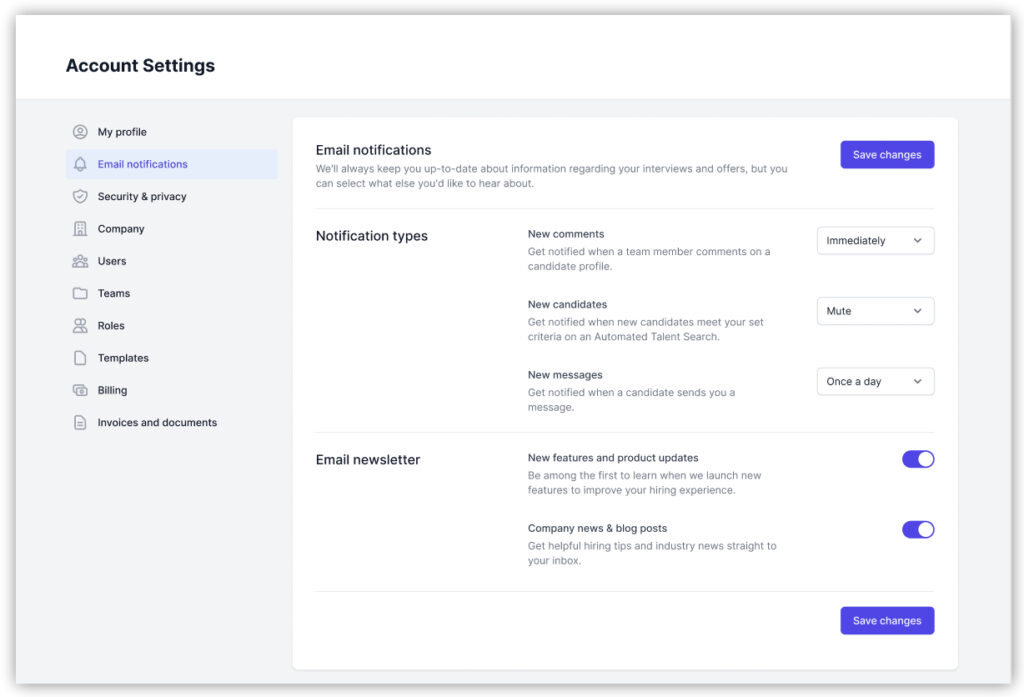The height and width of the screenshot is (697, 1024).
Task: Click the Users group icon
Action: (80, 261)
